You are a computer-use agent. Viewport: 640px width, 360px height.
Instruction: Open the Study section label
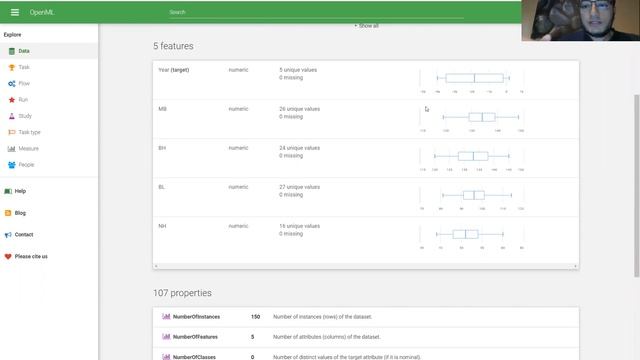pyautogui.click(x=25, y=116)
